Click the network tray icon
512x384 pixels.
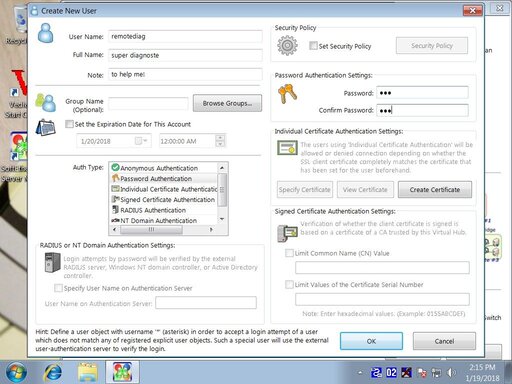pyautogui.click(x=436, y=373)
